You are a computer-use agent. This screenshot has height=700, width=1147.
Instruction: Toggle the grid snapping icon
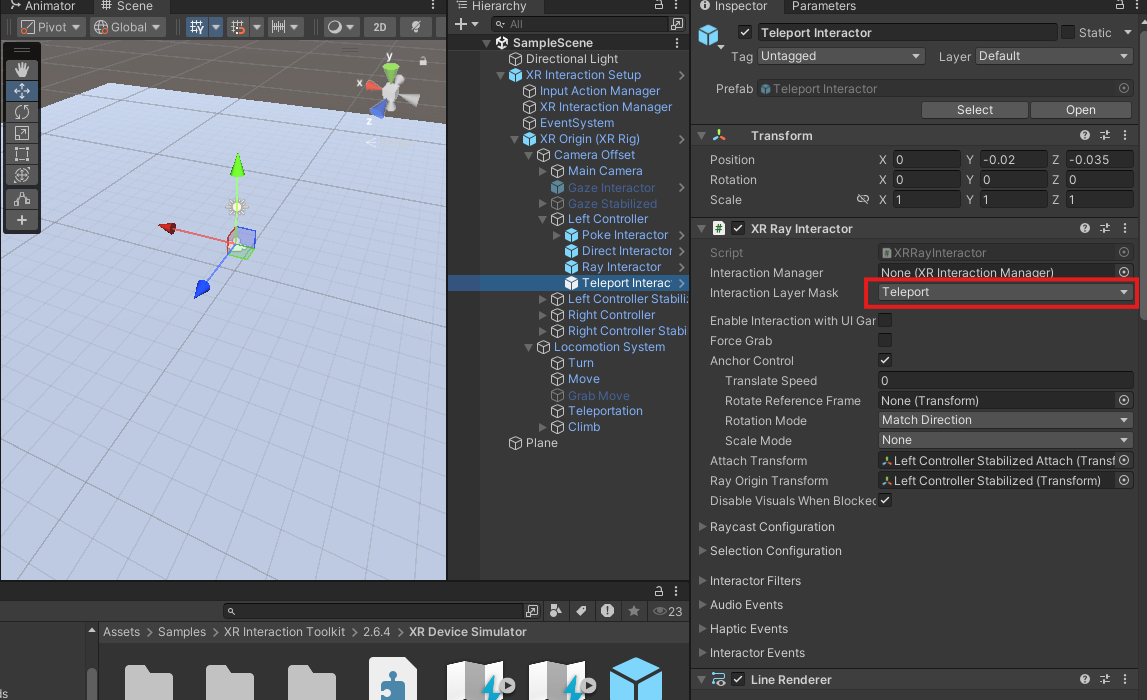238,27
